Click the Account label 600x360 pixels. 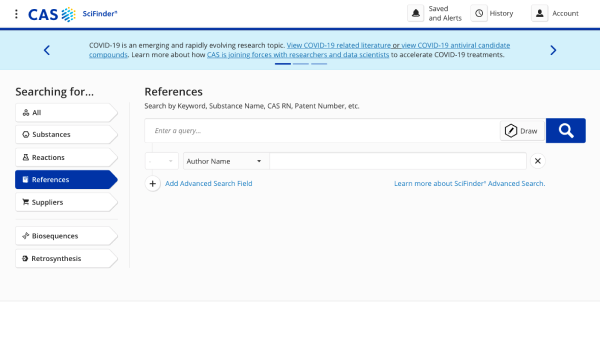click(565, 13)
